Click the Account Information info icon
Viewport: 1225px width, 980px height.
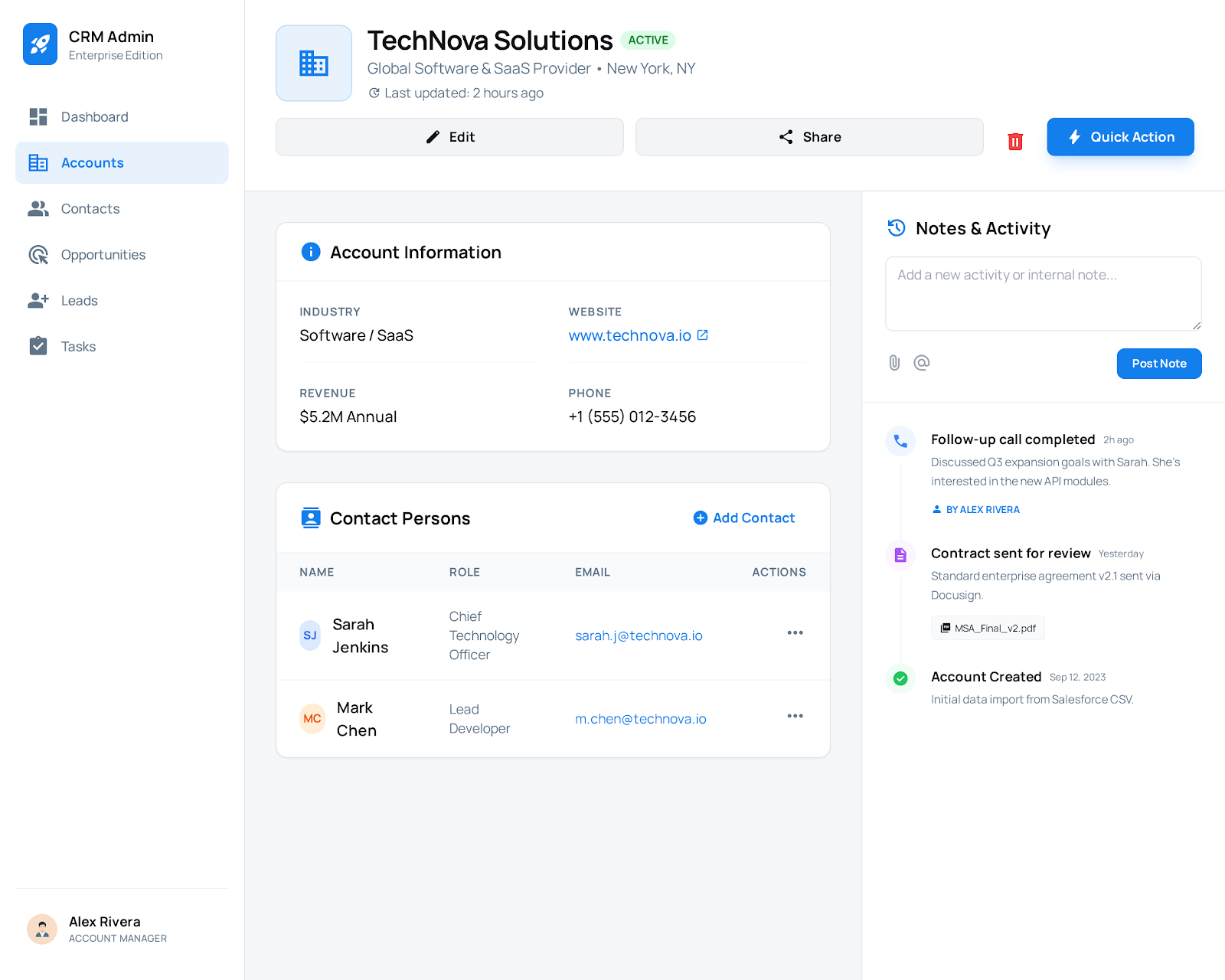tap(310, 252)
